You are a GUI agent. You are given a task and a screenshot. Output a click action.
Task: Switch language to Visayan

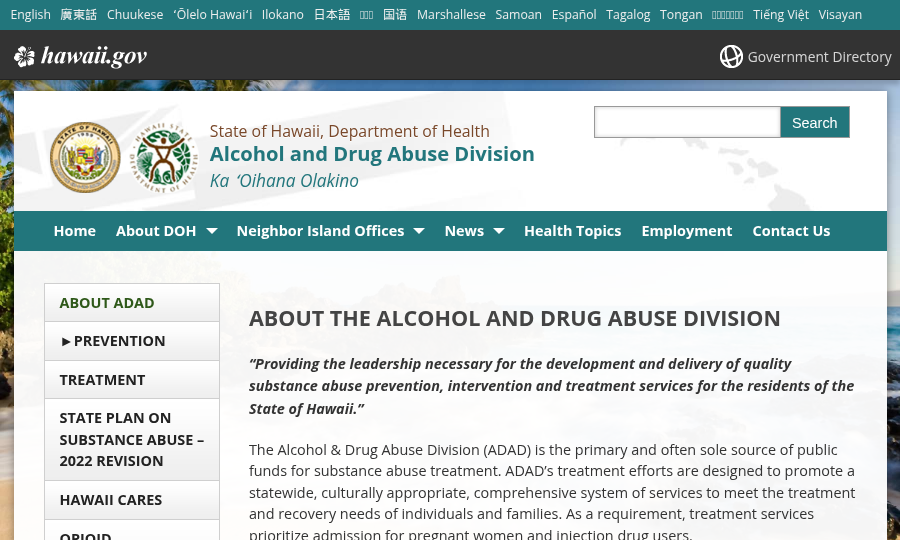pos(840,14)
